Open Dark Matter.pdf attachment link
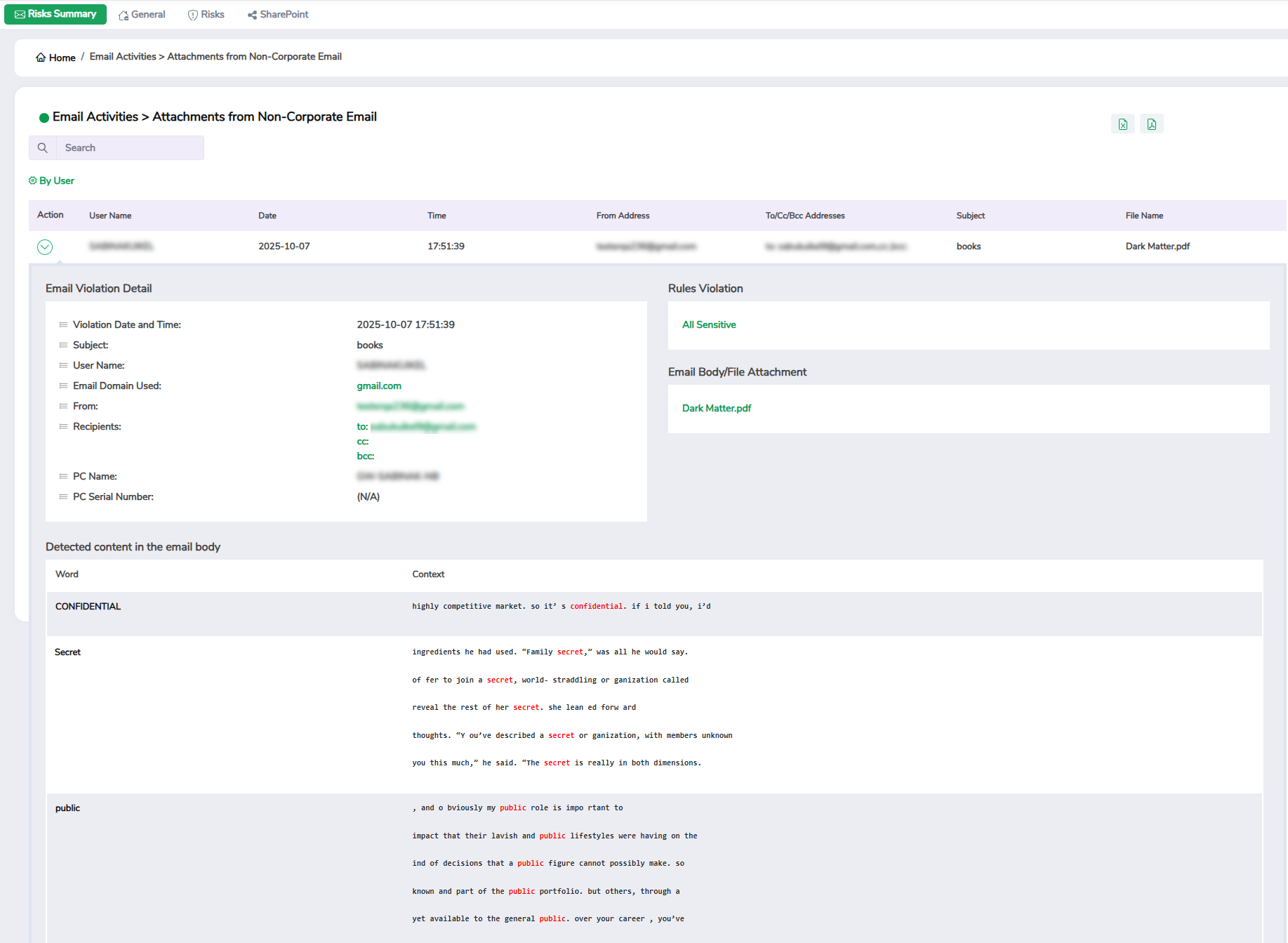 [717, 408]
